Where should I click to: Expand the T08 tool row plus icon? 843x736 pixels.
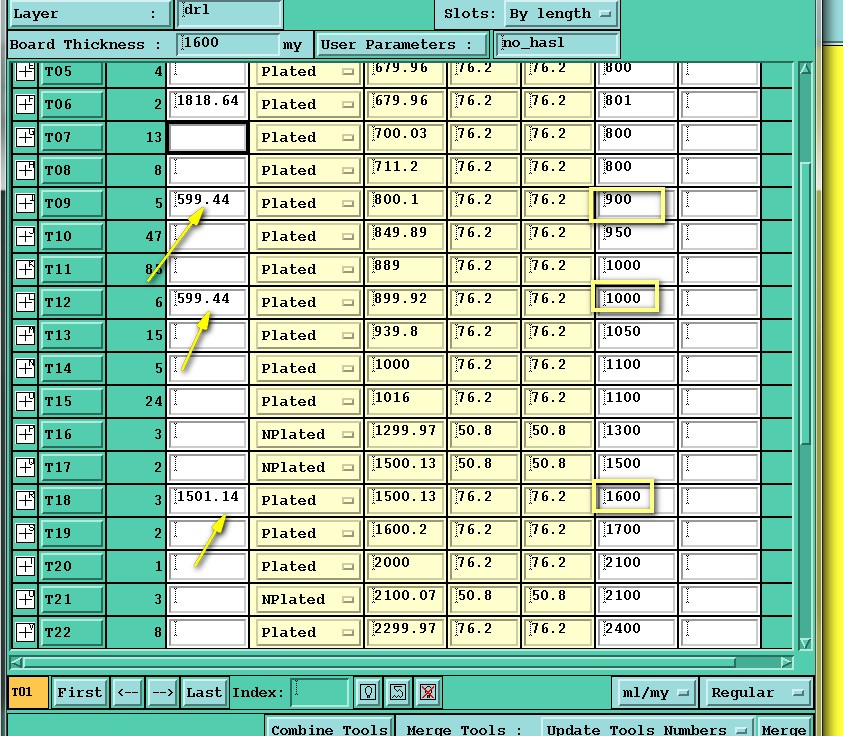click(25, 170)
